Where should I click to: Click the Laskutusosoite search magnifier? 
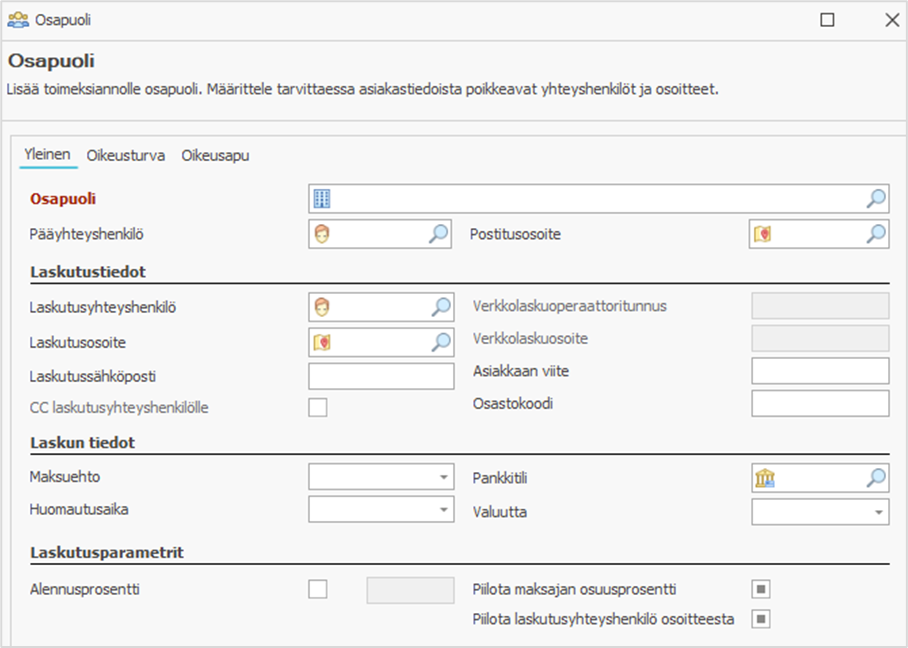(440, 343)
